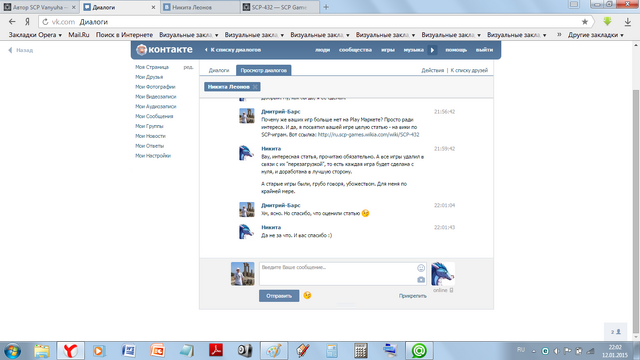Attach a photo using the camera icon

(421, 280)
